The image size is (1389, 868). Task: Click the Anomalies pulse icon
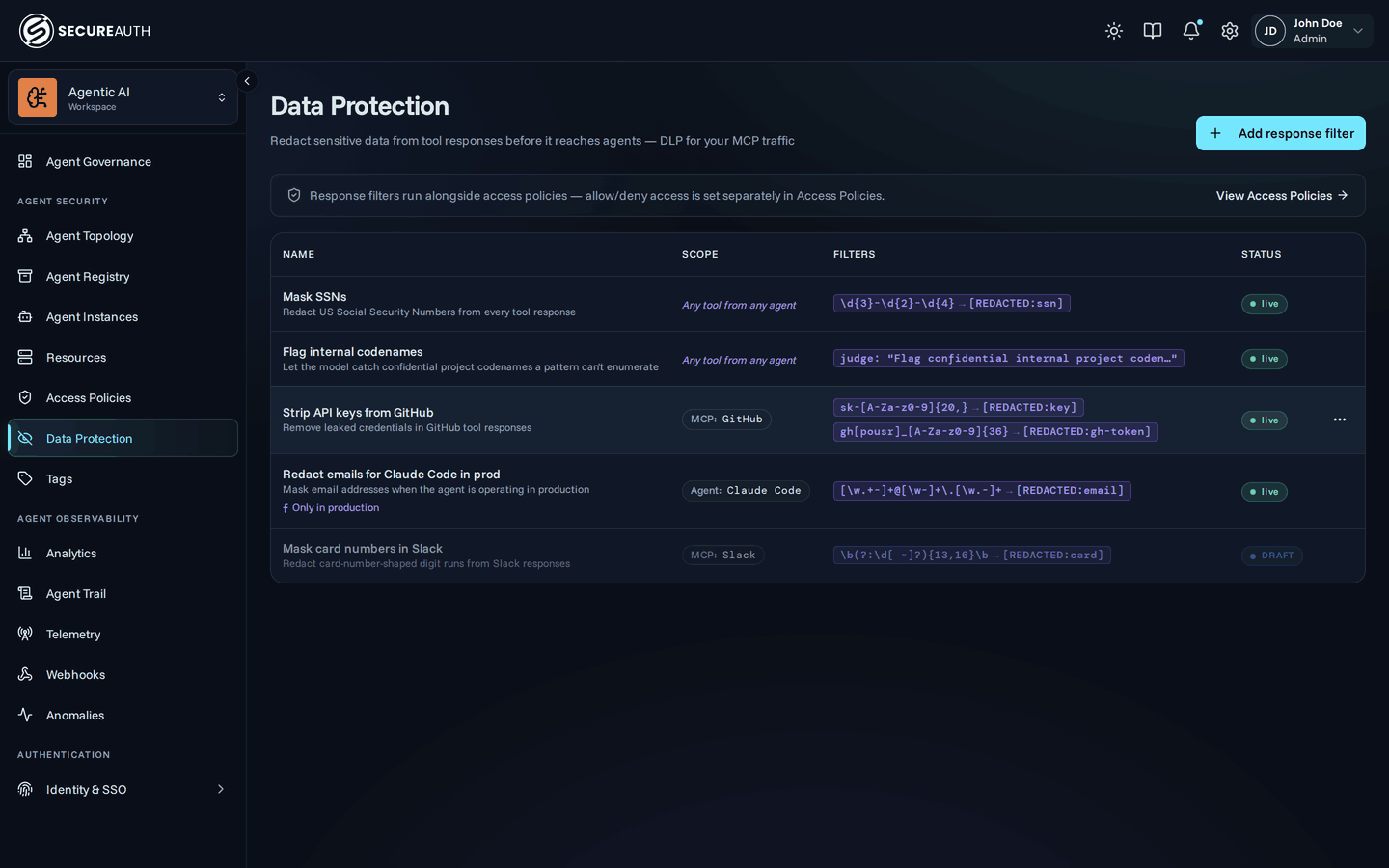coord(25,715)
